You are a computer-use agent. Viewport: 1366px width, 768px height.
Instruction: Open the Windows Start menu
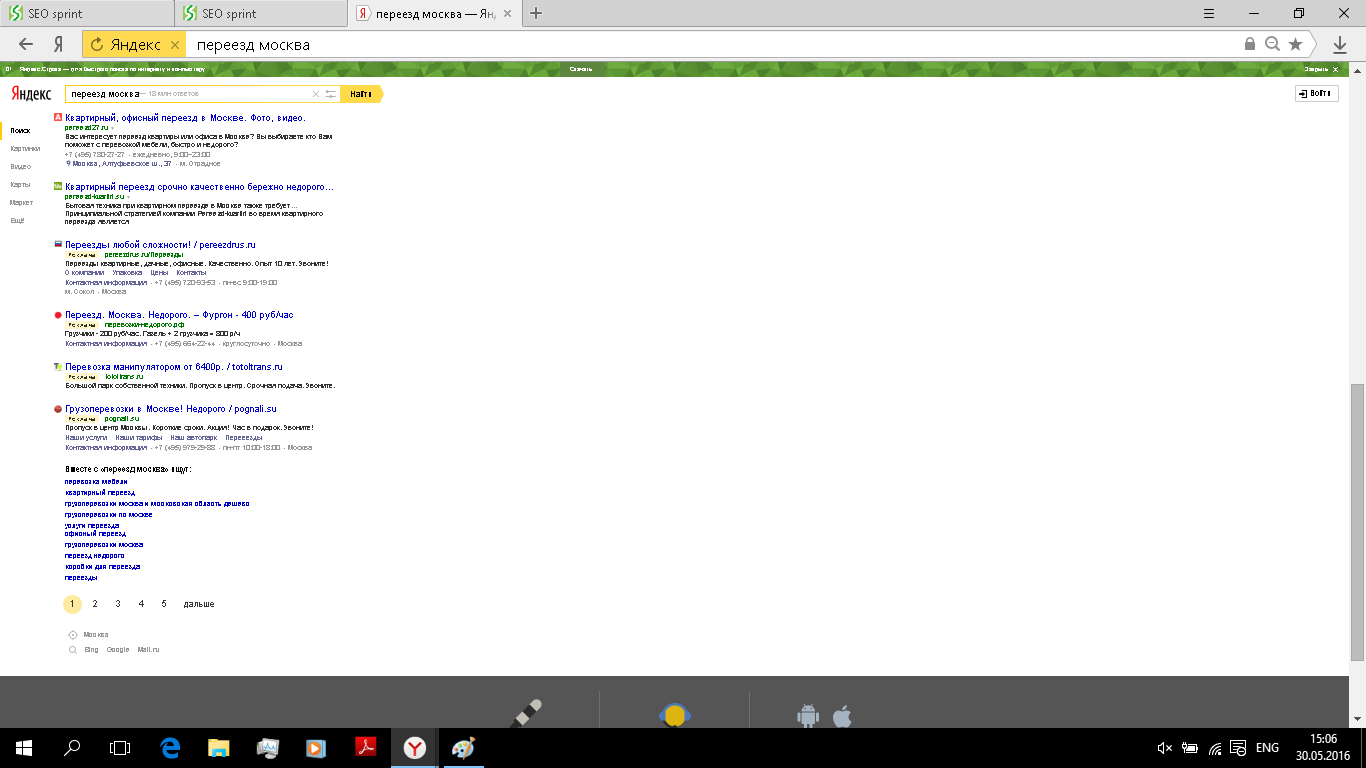[24, 748]
